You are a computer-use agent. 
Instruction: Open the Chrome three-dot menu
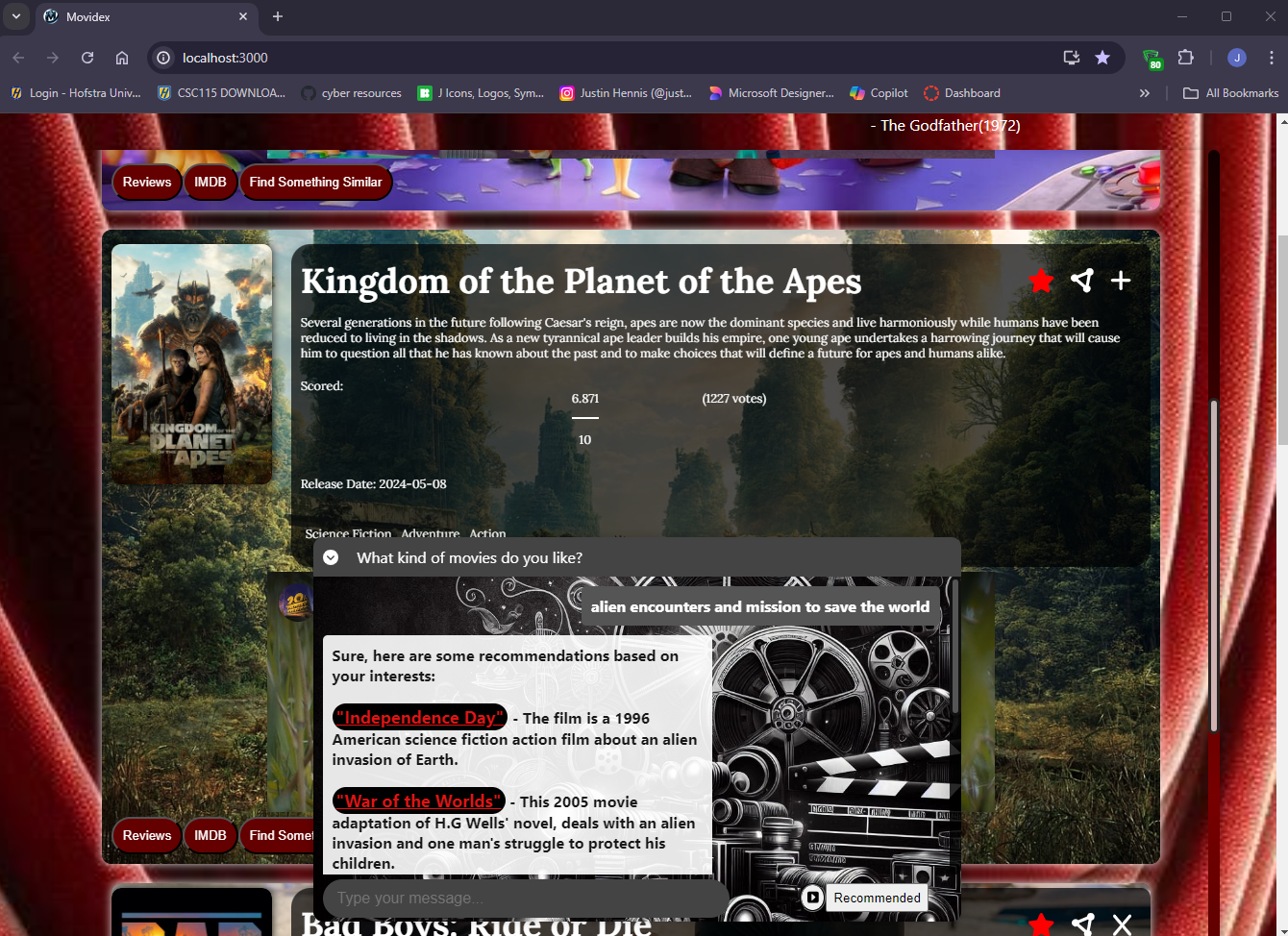pos(1271,58)
